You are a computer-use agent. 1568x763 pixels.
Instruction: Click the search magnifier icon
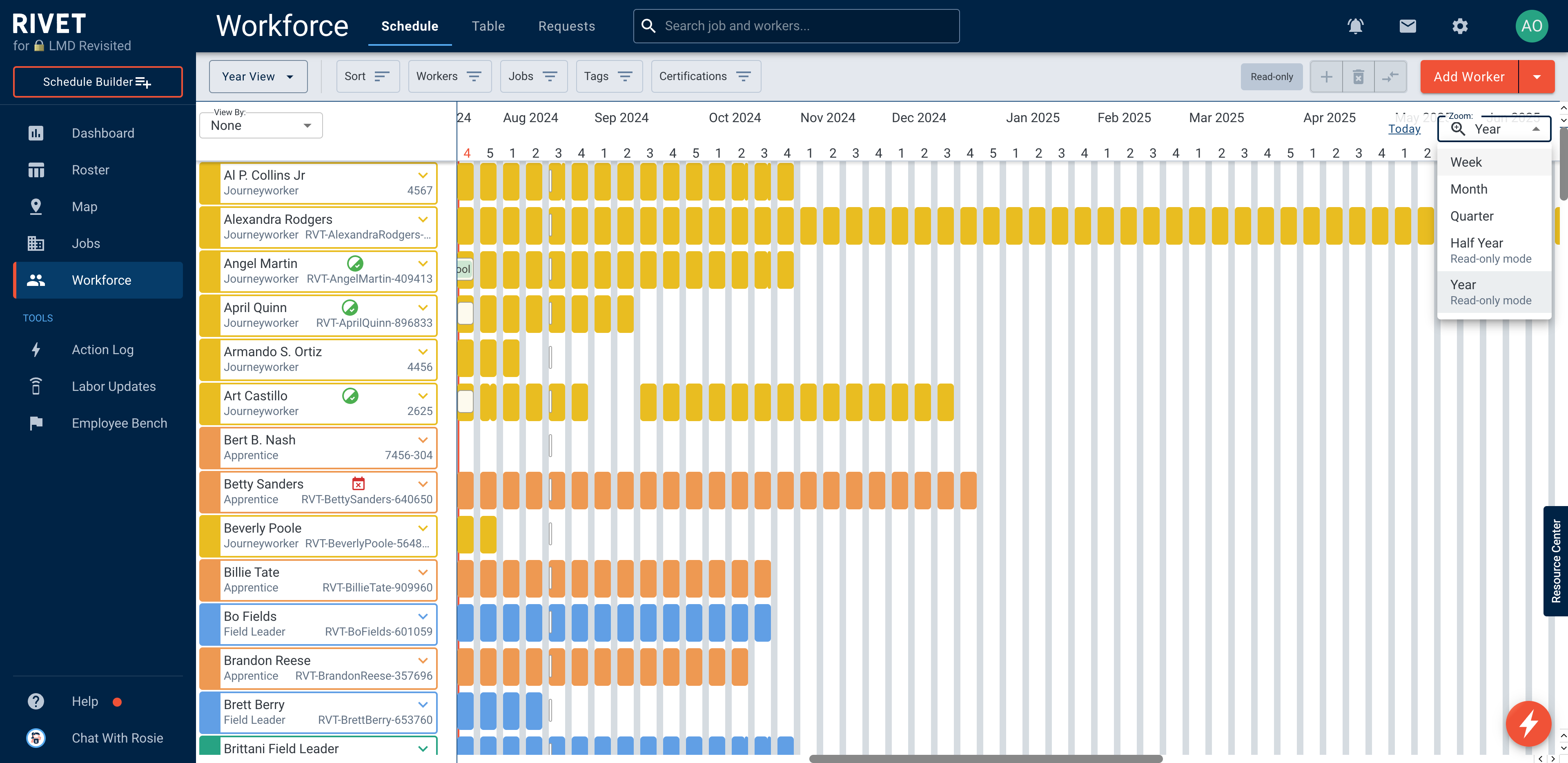(x=648, y=26)
